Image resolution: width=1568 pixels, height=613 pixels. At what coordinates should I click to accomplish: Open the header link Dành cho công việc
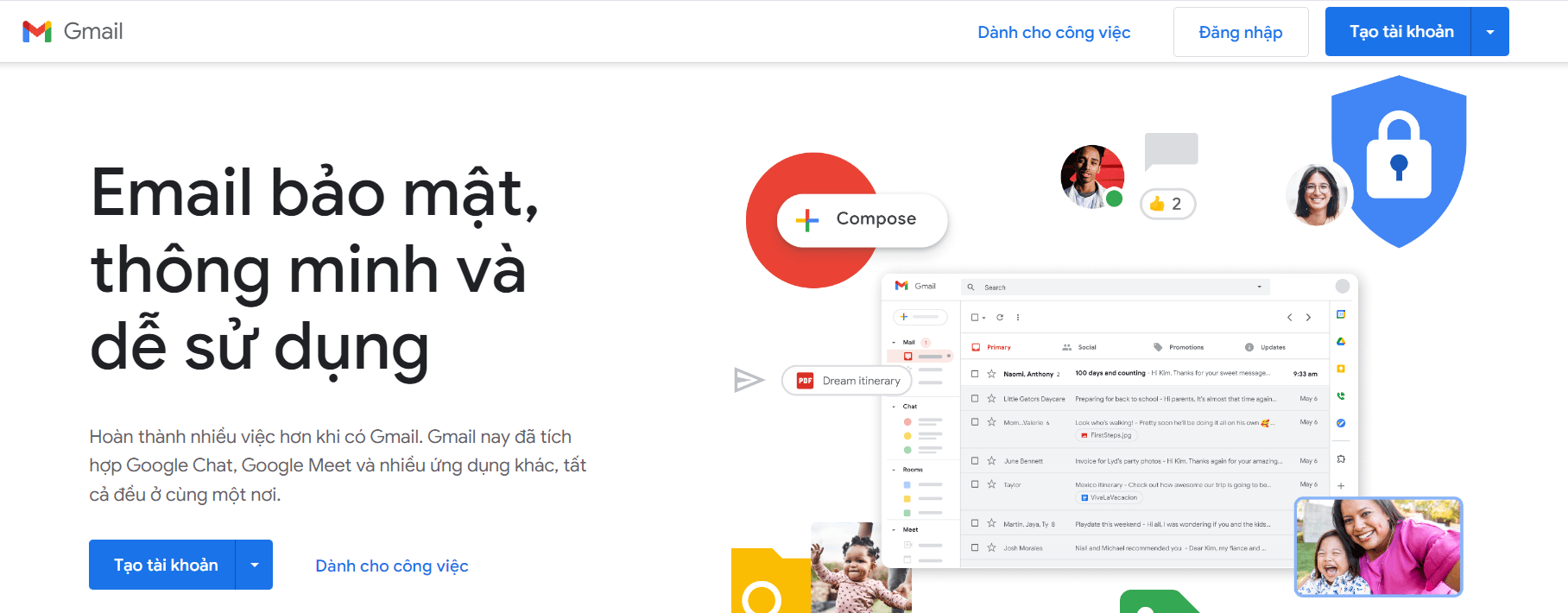[1053, 32]
